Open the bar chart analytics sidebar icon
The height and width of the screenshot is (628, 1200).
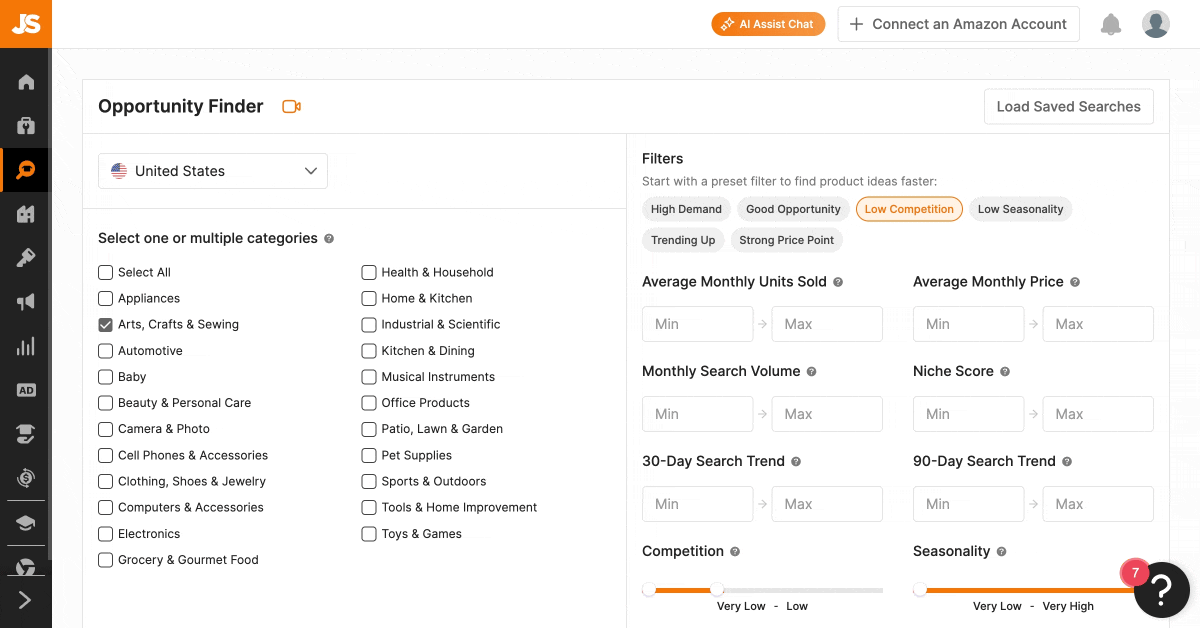click(26, 346)
